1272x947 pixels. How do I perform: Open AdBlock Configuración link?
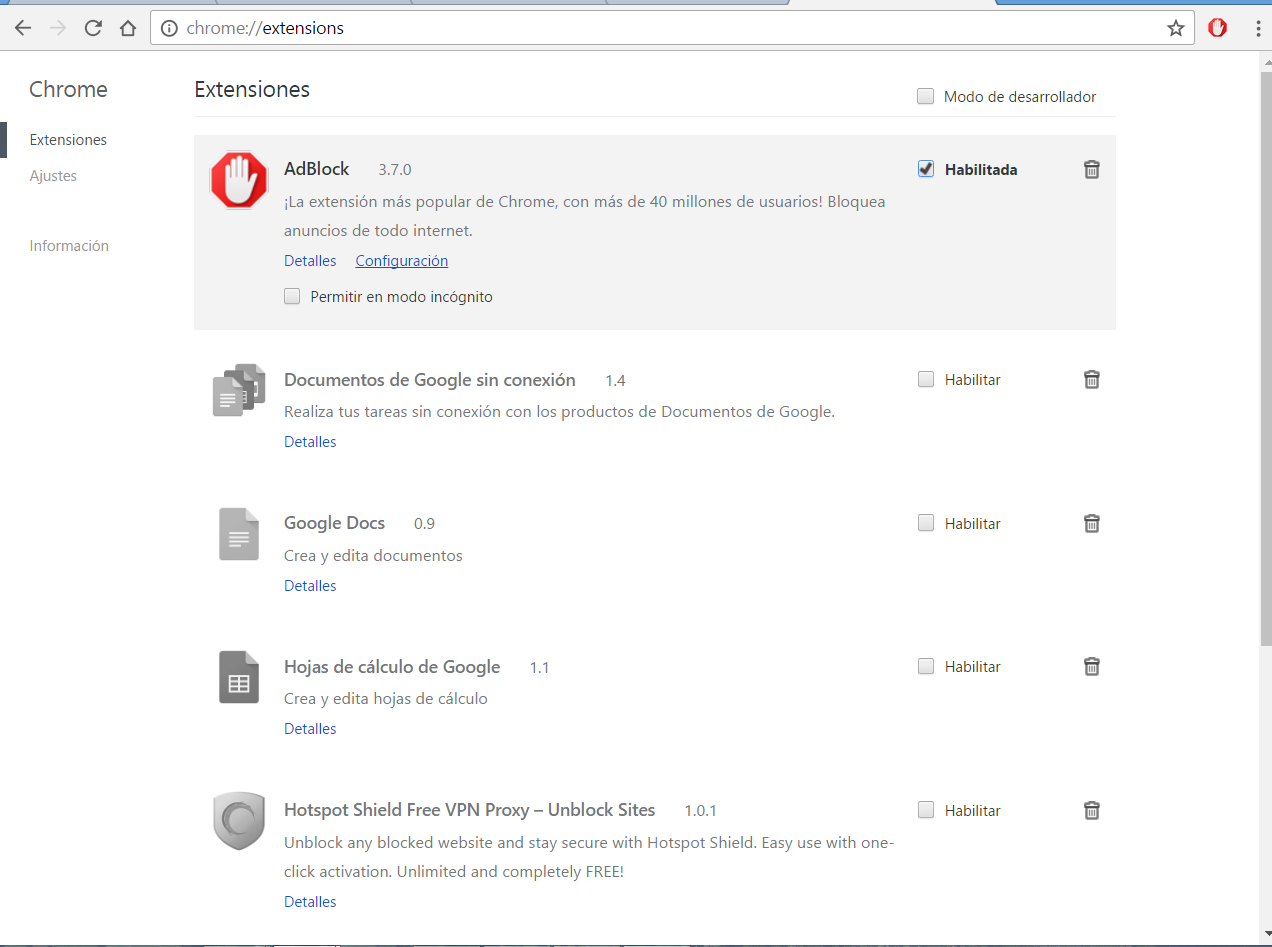tap(402, 261)
